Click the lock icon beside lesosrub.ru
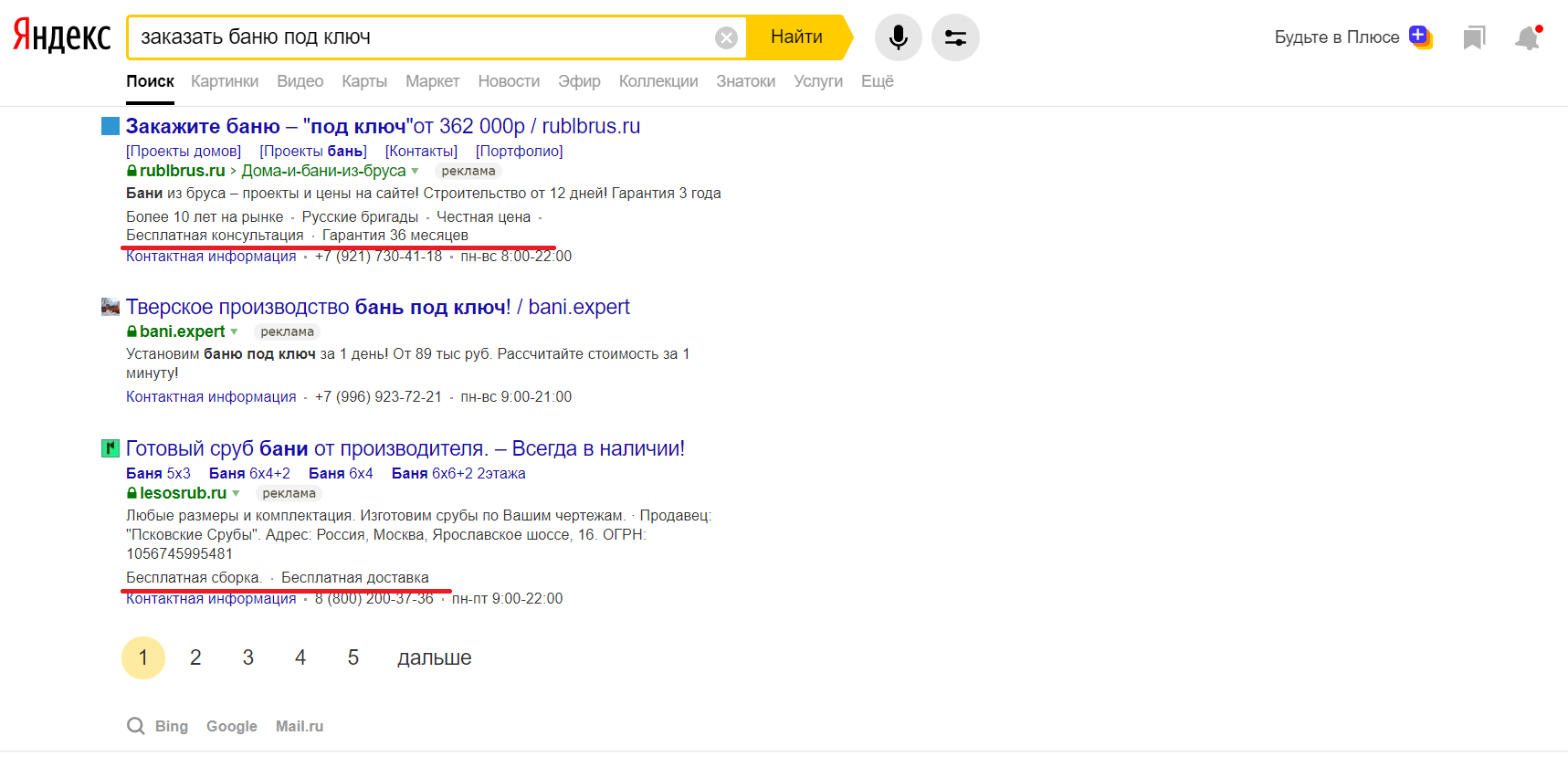The image size is (1568, 757). coord(132,493)
